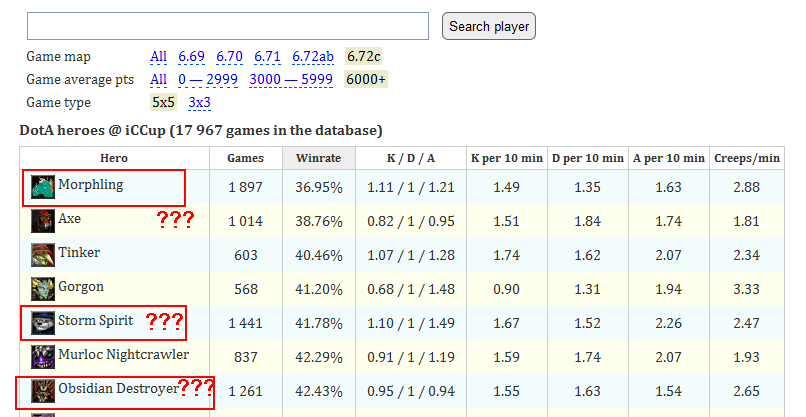Viewport: 806px width, 417px height.
Task: Click the Axe hero name
Action: [x=69, y=219]
